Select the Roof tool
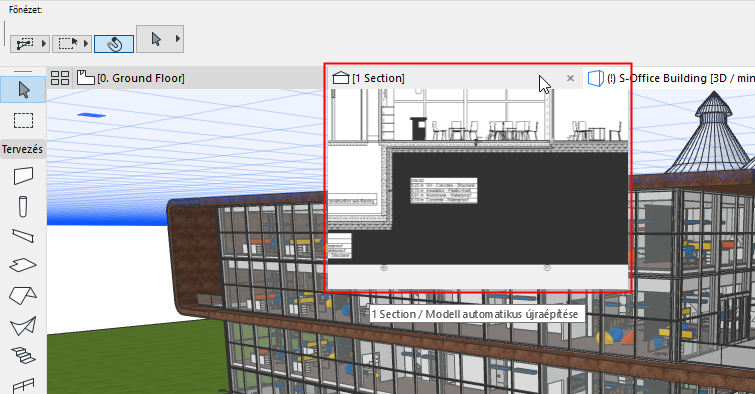The image size is (755, 394). tap(23, 295)
